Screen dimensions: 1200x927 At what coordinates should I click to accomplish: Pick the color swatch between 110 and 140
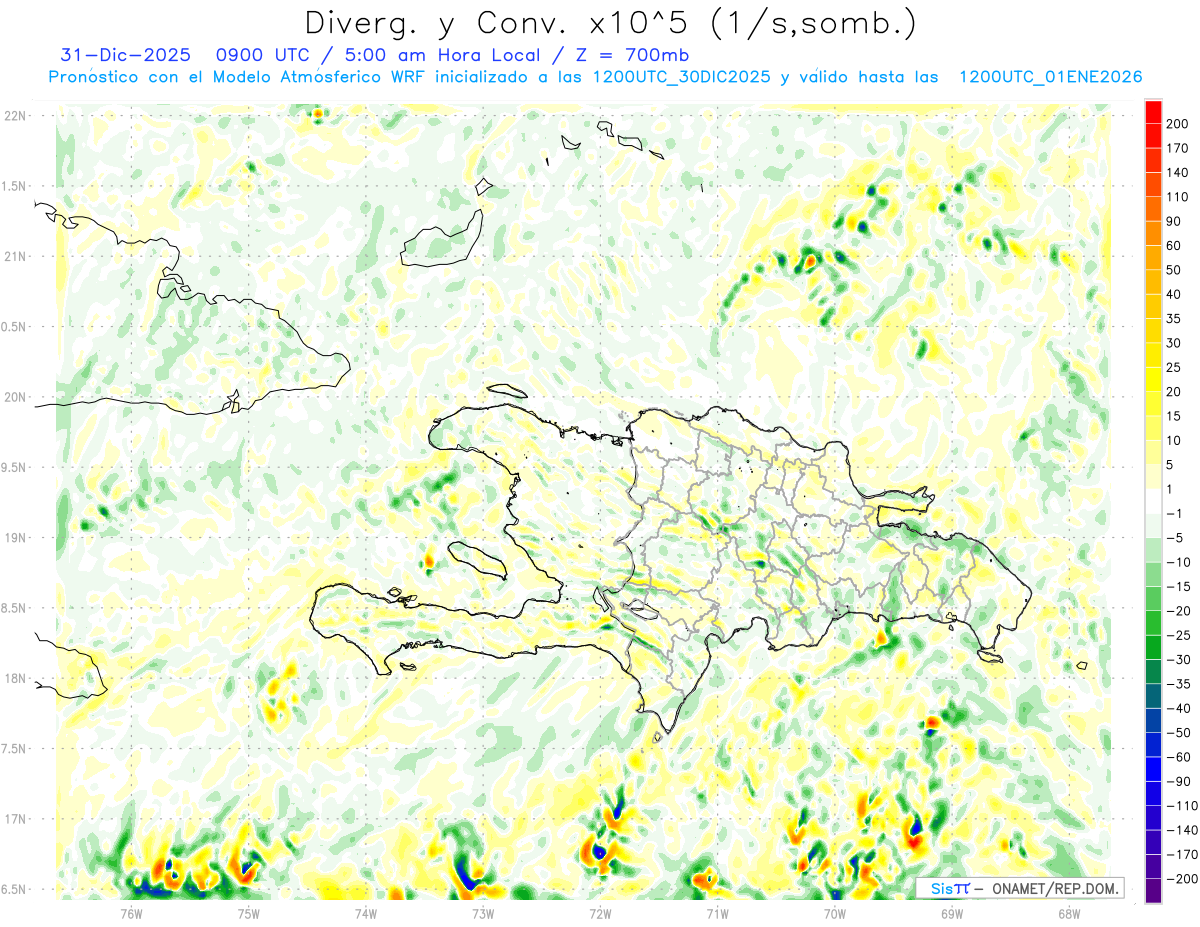1153,185
